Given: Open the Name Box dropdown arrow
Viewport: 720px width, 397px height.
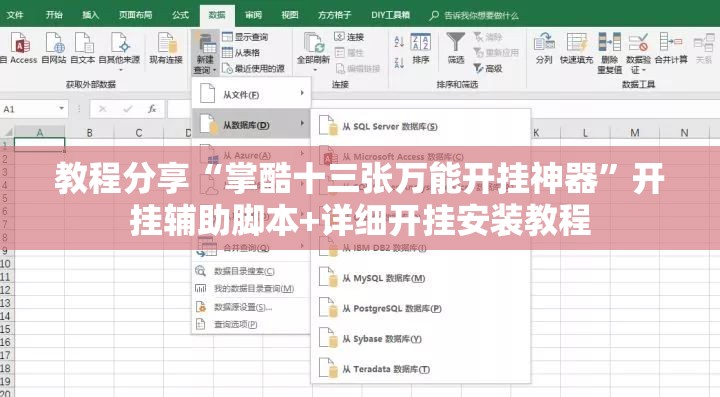Looking at the screenshot, I should (62, 109).
